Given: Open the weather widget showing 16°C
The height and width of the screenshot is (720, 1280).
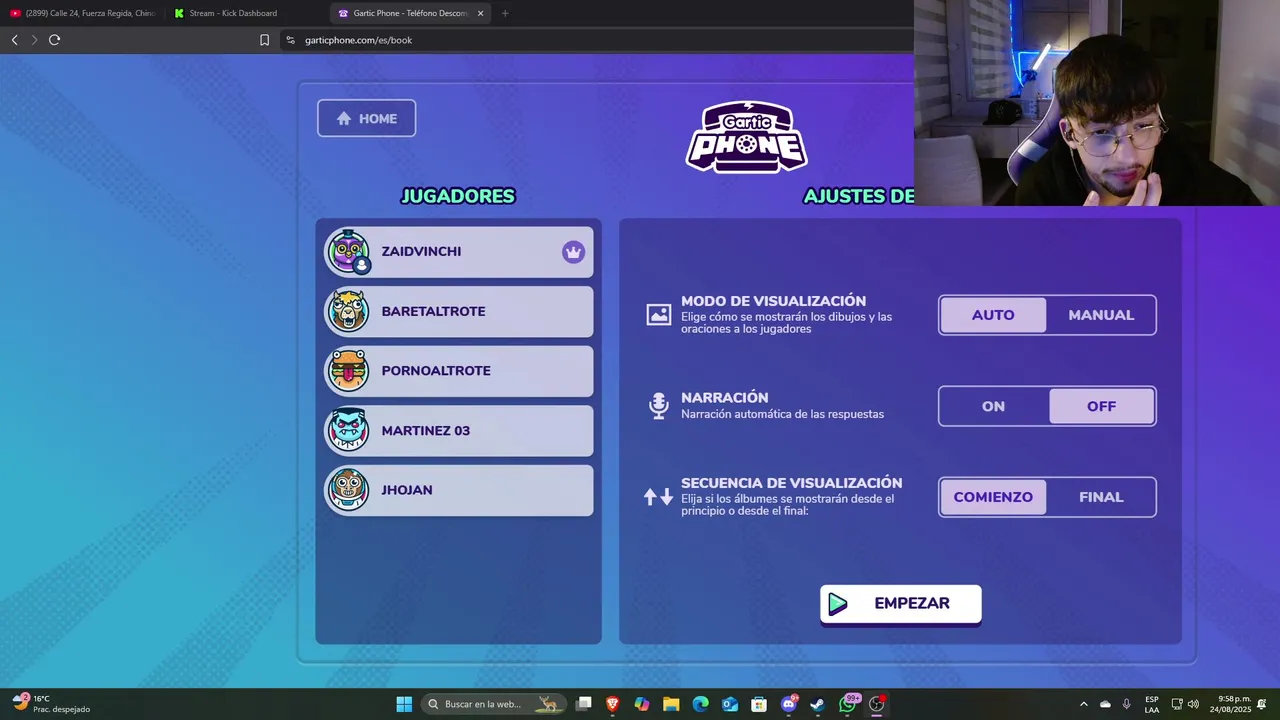Looking at the screenshot, I should pos(50,704).
